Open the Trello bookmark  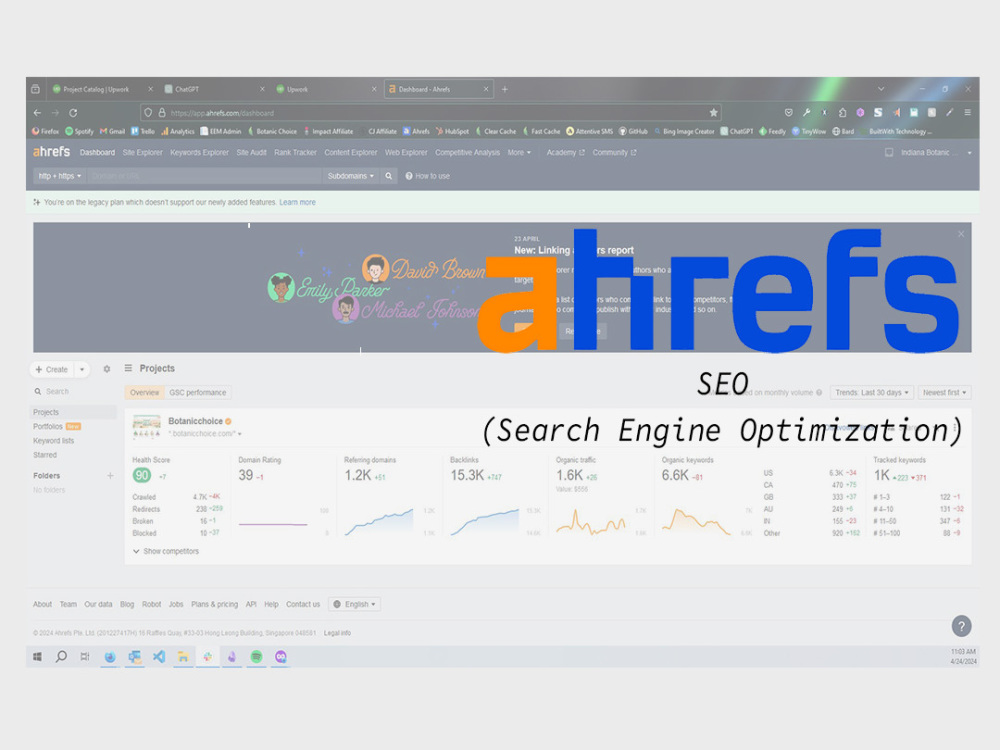coord(143,131)
